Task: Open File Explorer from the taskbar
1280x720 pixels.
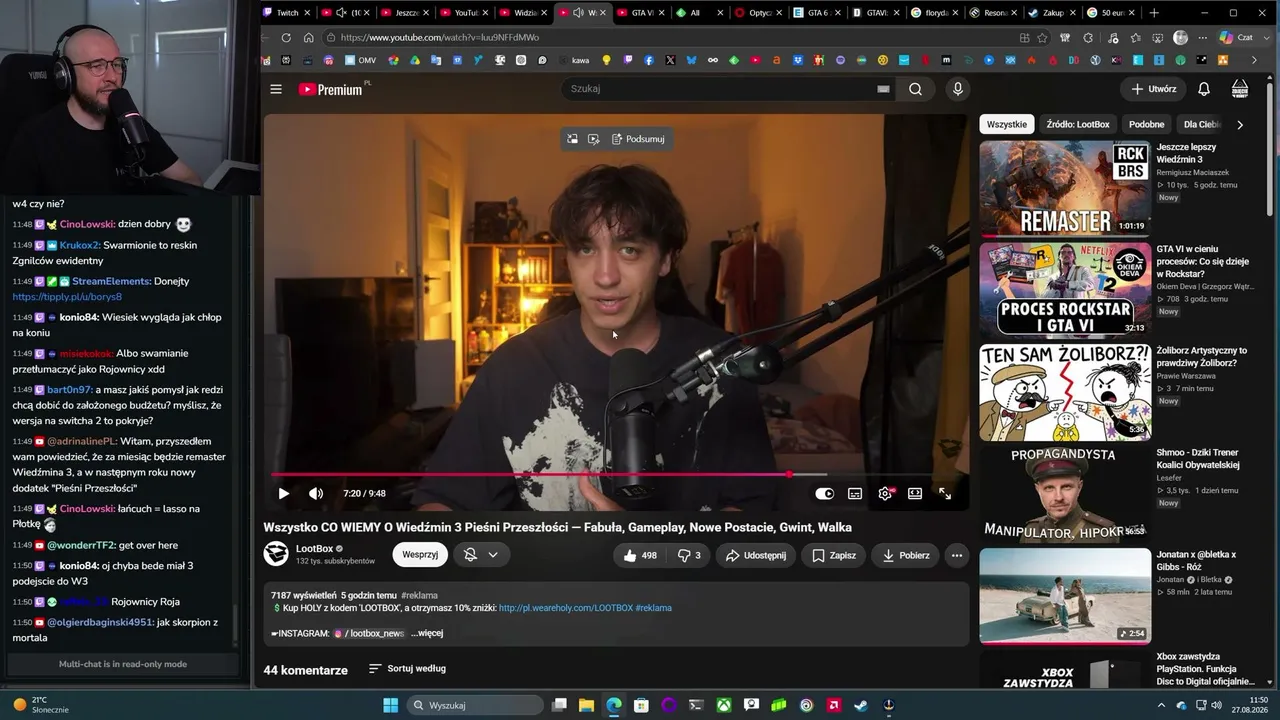Action: click(x=586, y=705)
